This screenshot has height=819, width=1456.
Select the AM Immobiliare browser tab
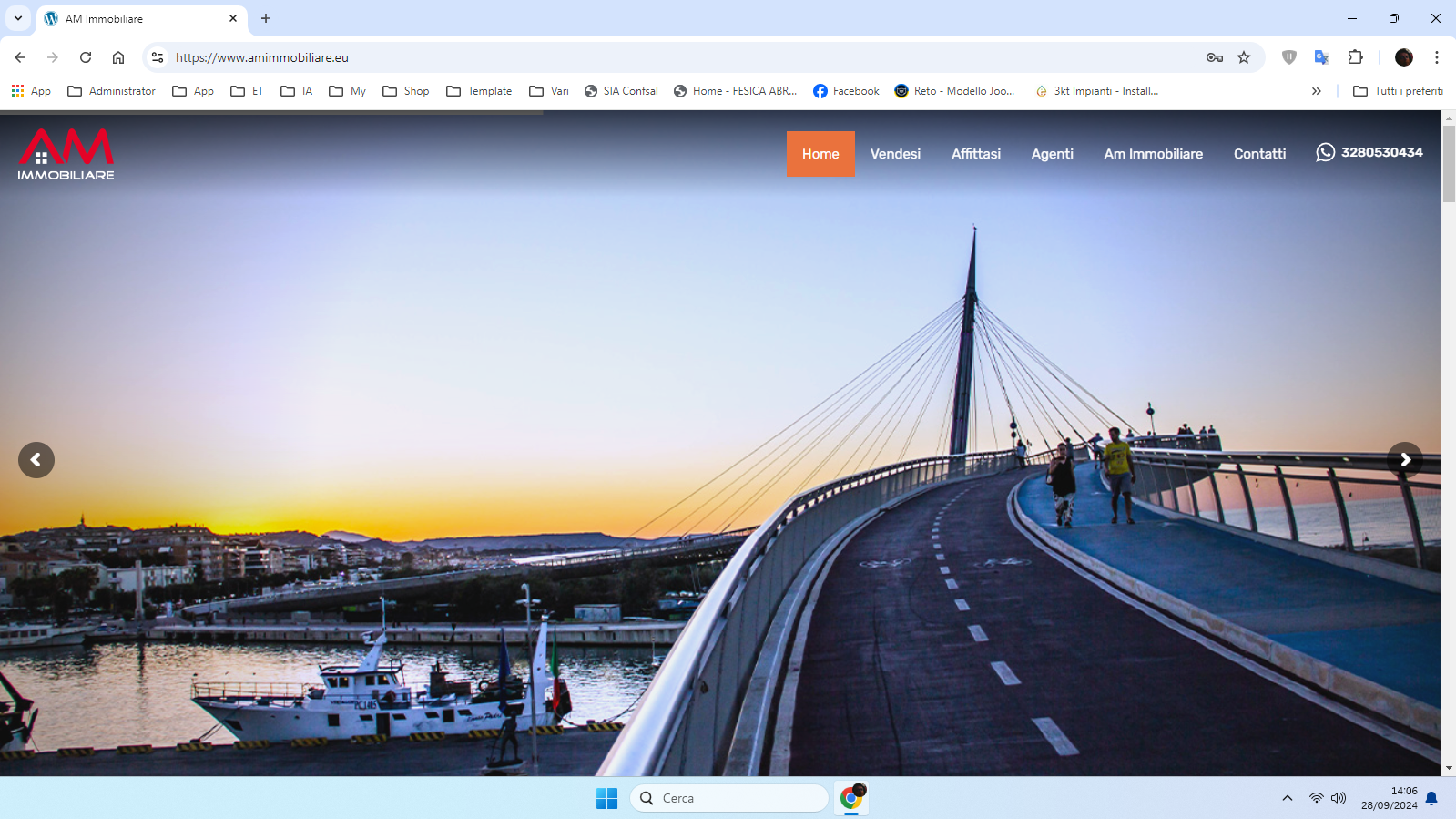tap(141, 19)
